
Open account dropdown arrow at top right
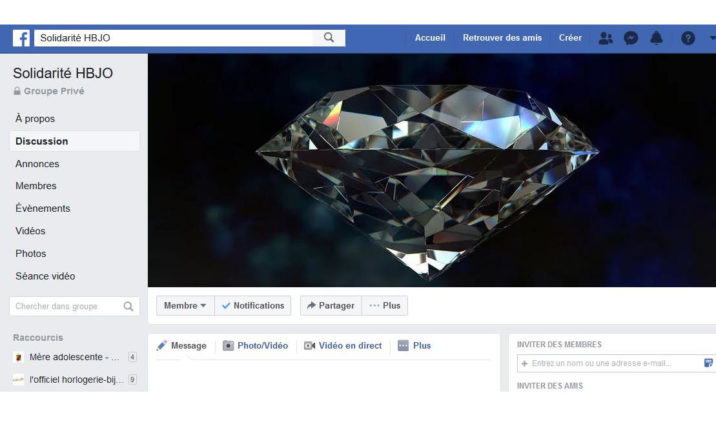pyautogui.click(x=712, y=38)
